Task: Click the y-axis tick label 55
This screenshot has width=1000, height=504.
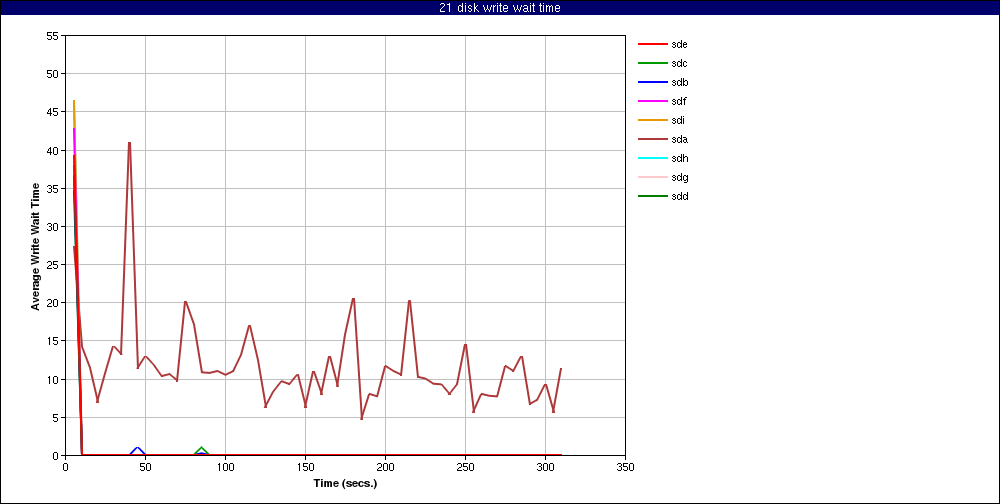Action: point(53,36)
